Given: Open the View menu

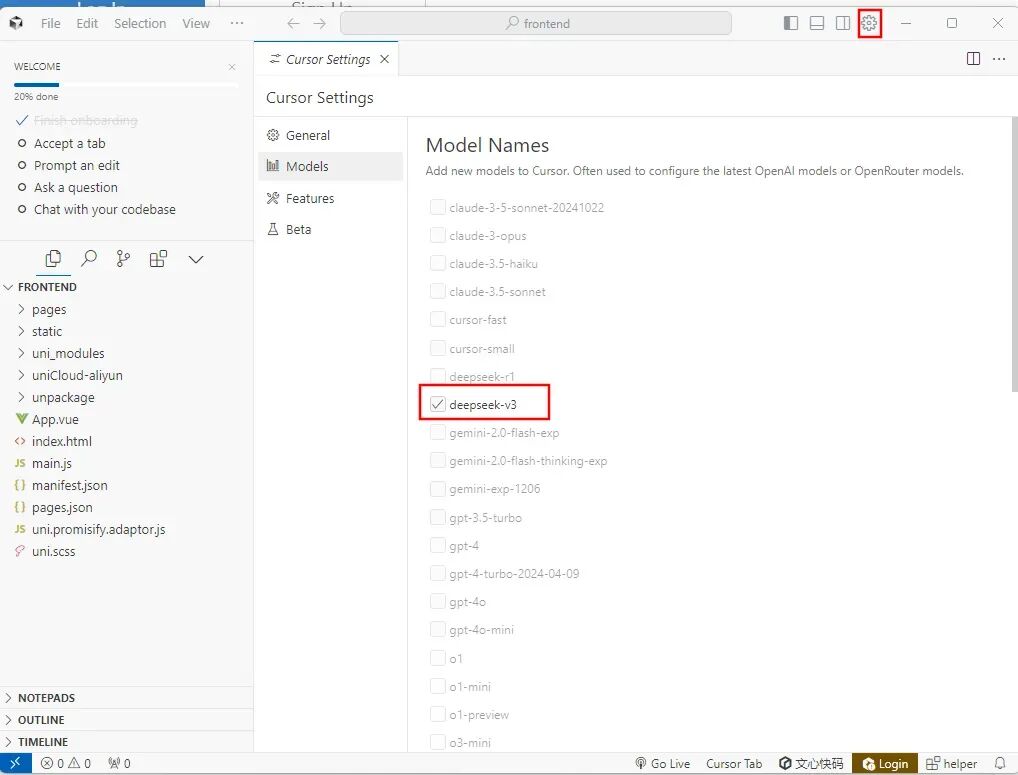Looking at the screenshot, I should click(x=195, y=23).
